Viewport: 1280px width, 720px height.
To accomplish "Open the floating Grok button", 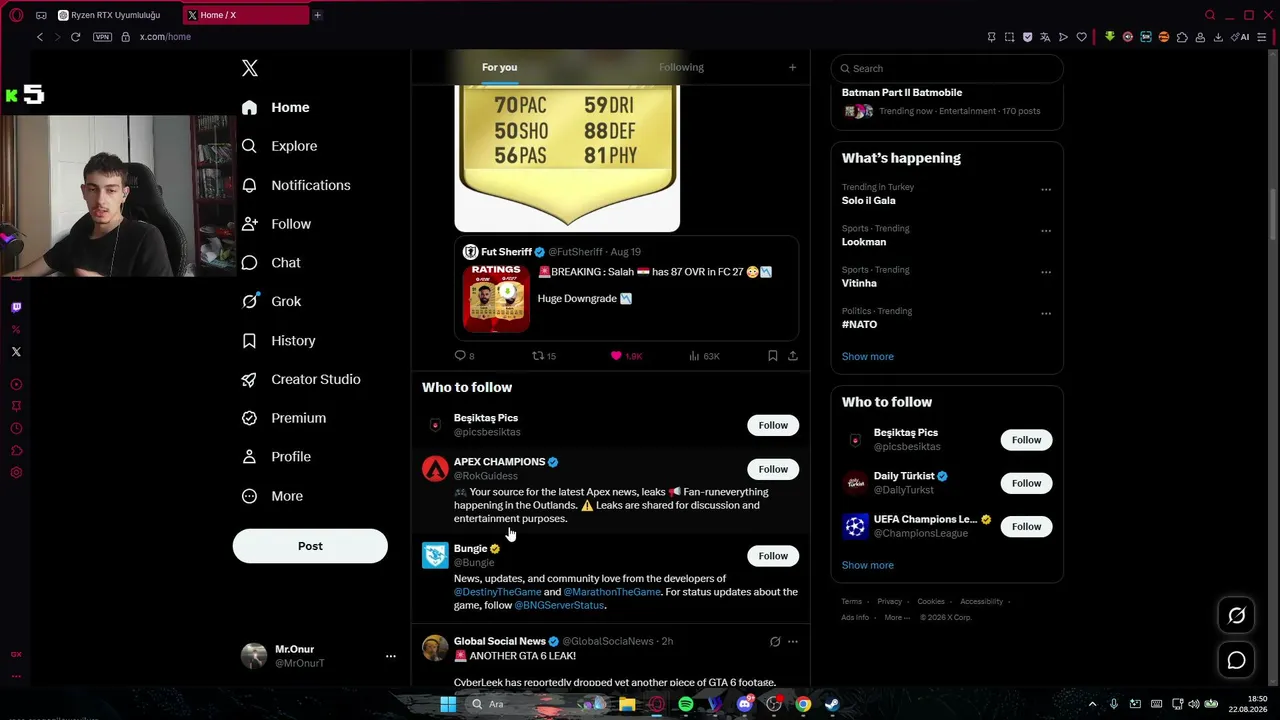I will click(x=1237, y=616).
